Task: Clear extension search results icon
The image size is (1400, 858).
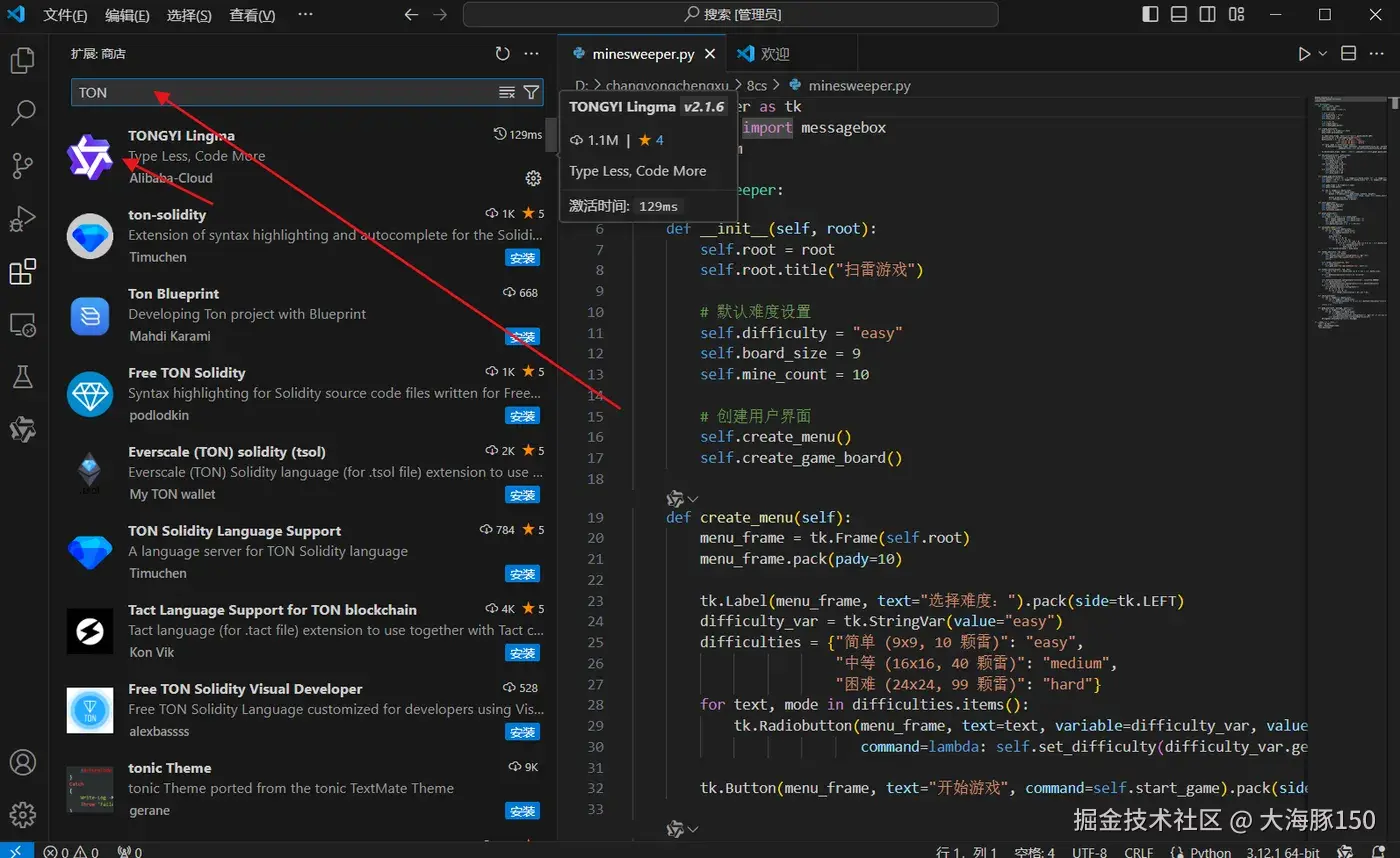Action: coord(507,92)
